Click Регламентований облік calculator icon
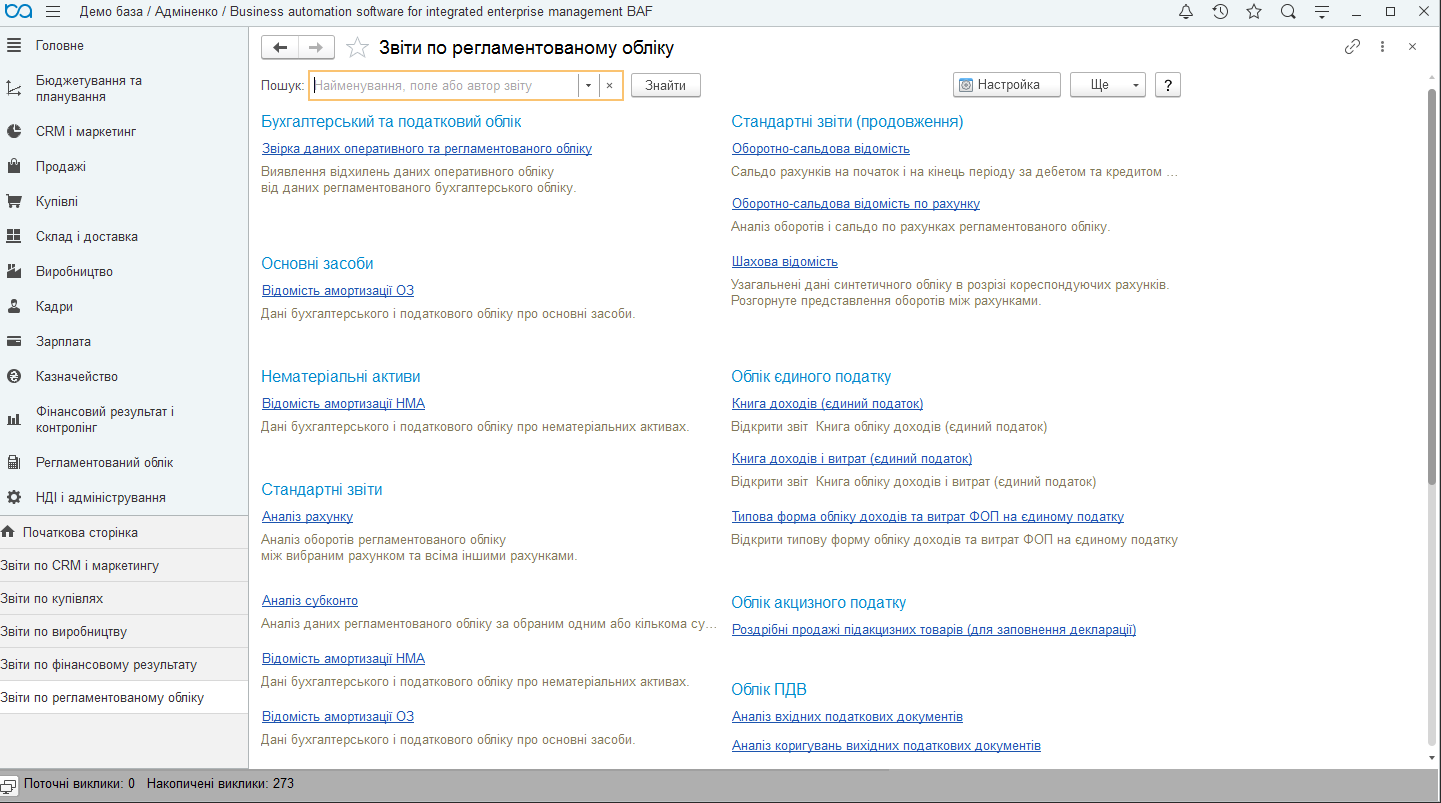The width and height of the screenshot is (1441, 803). [14, 462]
